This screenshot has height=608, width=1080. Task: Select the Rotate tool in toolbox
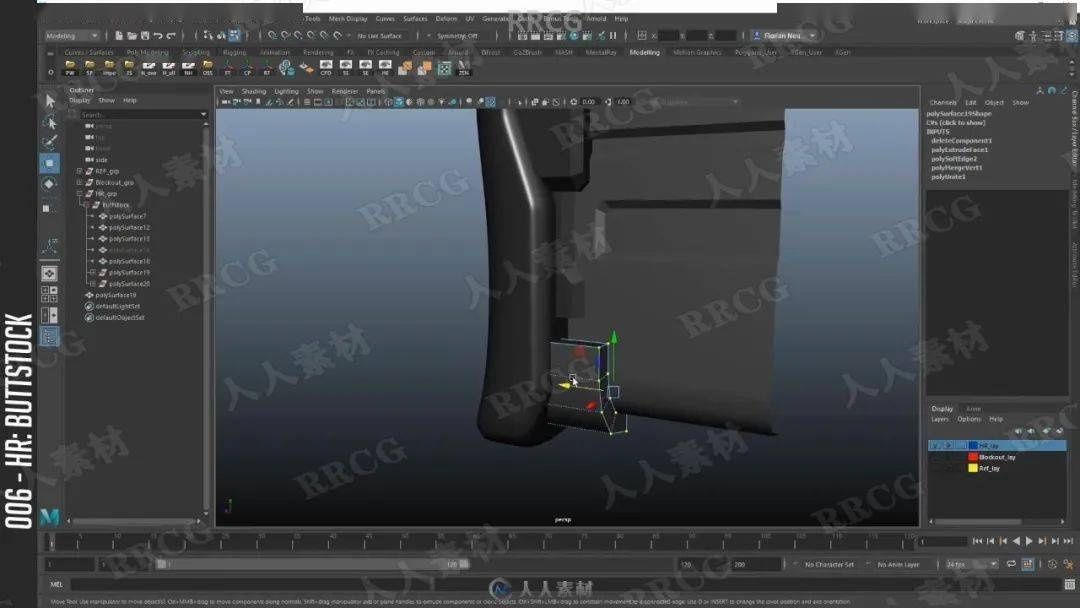(50, 184)
